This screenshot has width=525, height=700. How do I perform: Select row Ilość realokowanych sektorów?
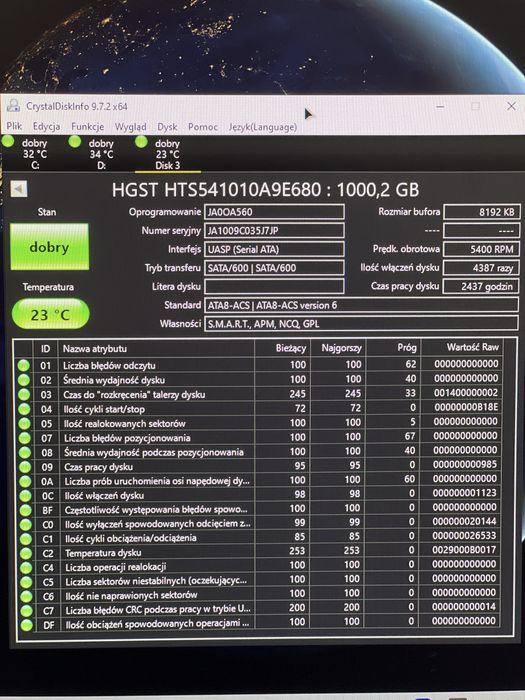(259, 422)
